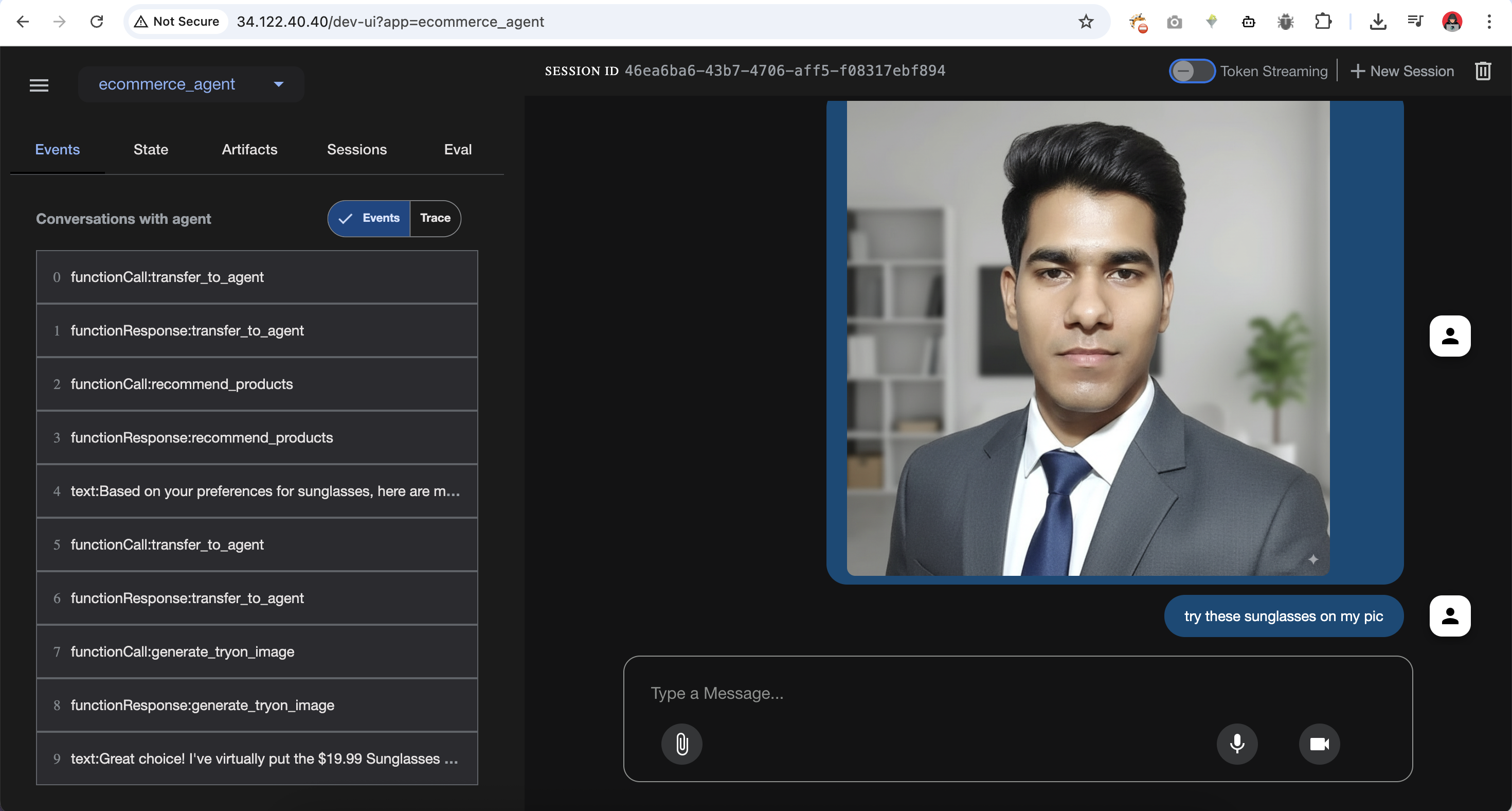Viewport: 1512px width, 811px height.
Task: Click the video camera icon
Action: point(1319,744)
